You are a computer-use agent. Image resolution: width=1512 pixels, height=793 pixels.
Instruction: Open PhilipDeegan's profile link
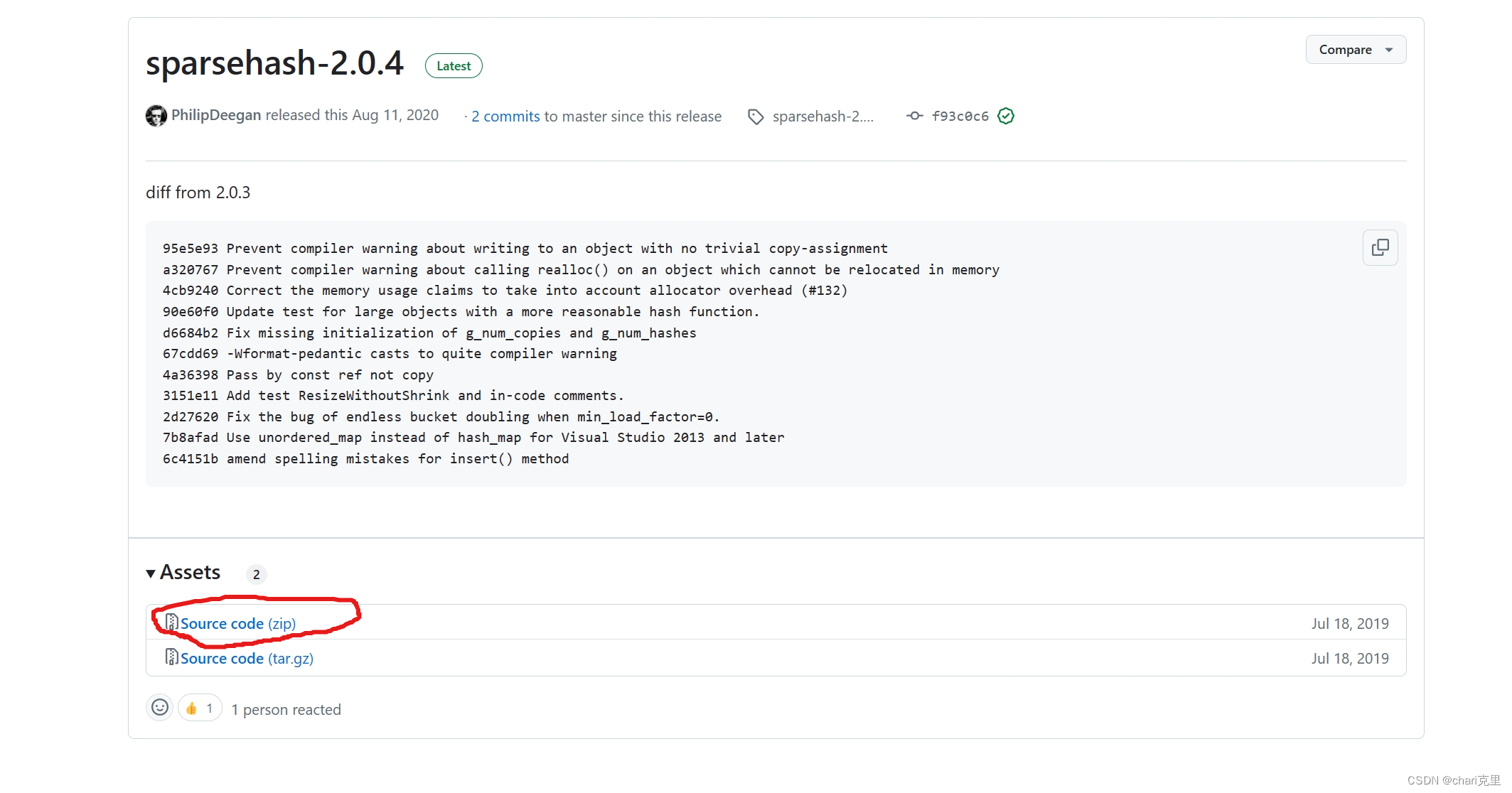[216, 115]
